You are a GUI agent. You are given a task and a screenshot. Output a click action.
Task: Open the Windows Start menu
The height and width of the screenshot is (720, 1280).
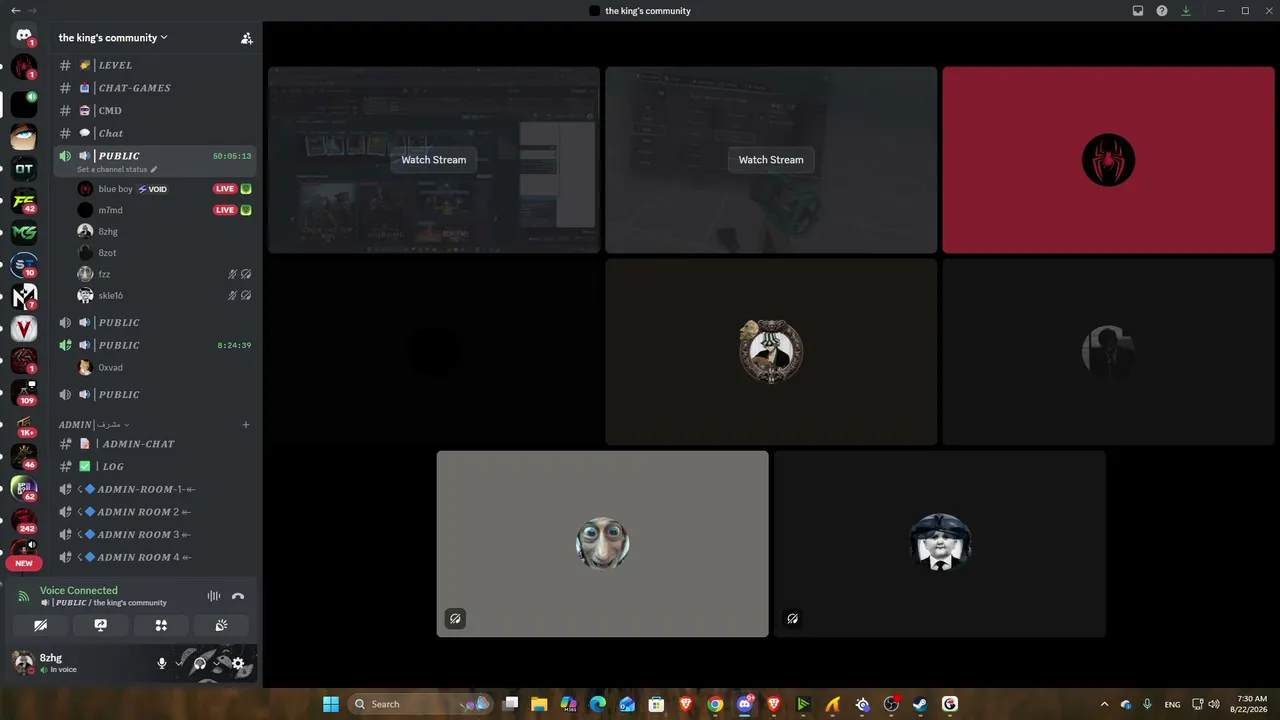click(x=331, y=704)
